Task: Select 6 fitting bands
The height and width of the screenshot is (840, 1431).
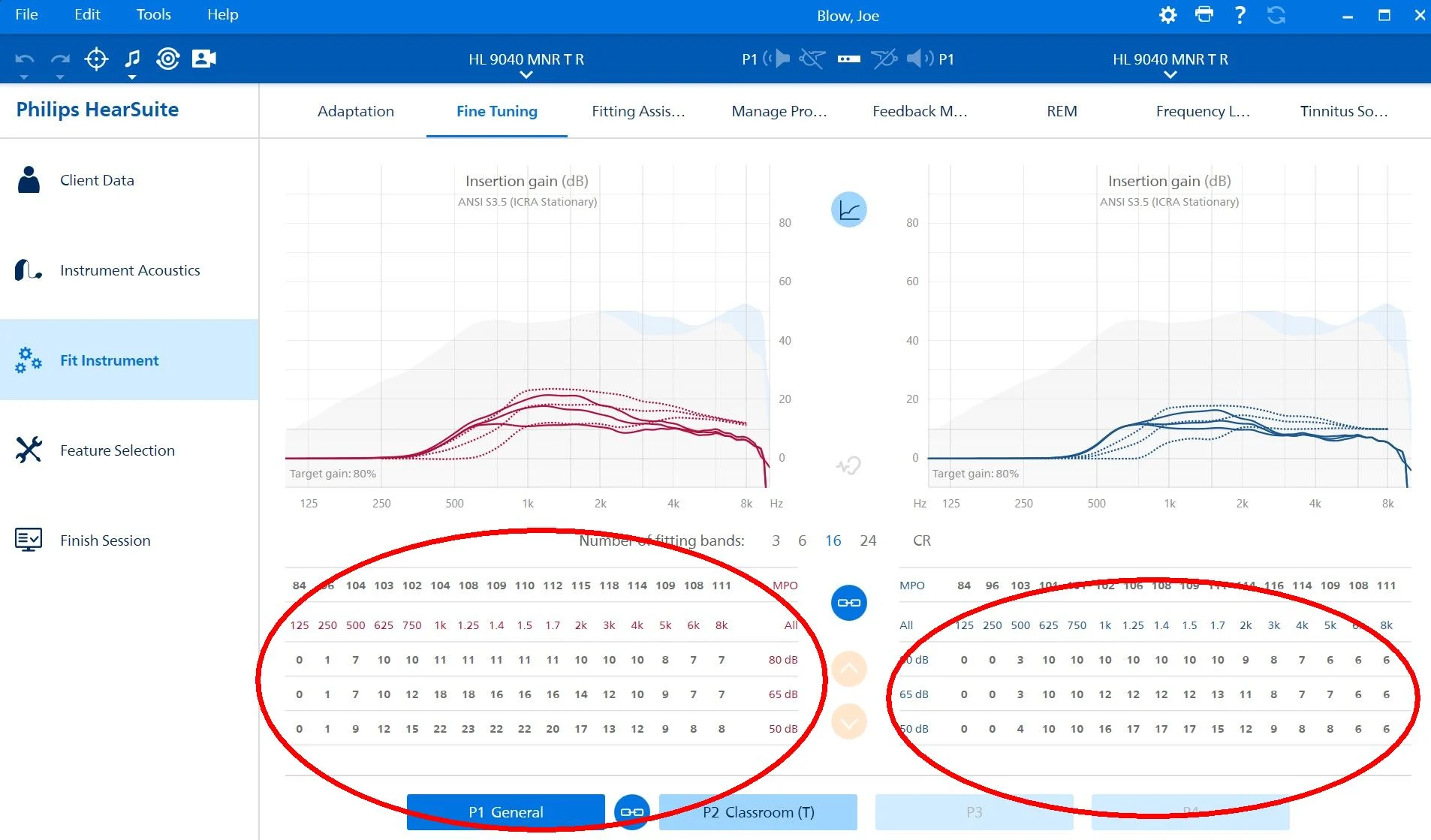Action: pos(802,540)
